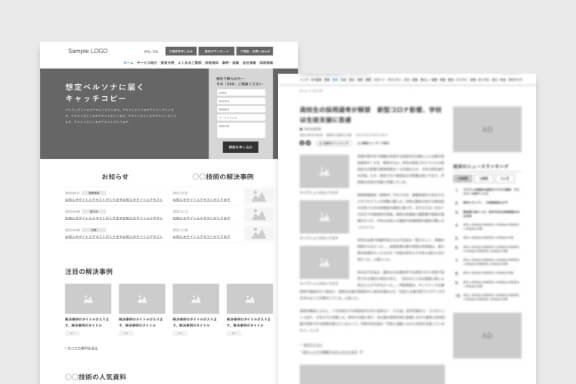Open middle image icon beside ○○技術の解決事例 list
Viewport: 576px width, 384px height.
tap(259, 215)
